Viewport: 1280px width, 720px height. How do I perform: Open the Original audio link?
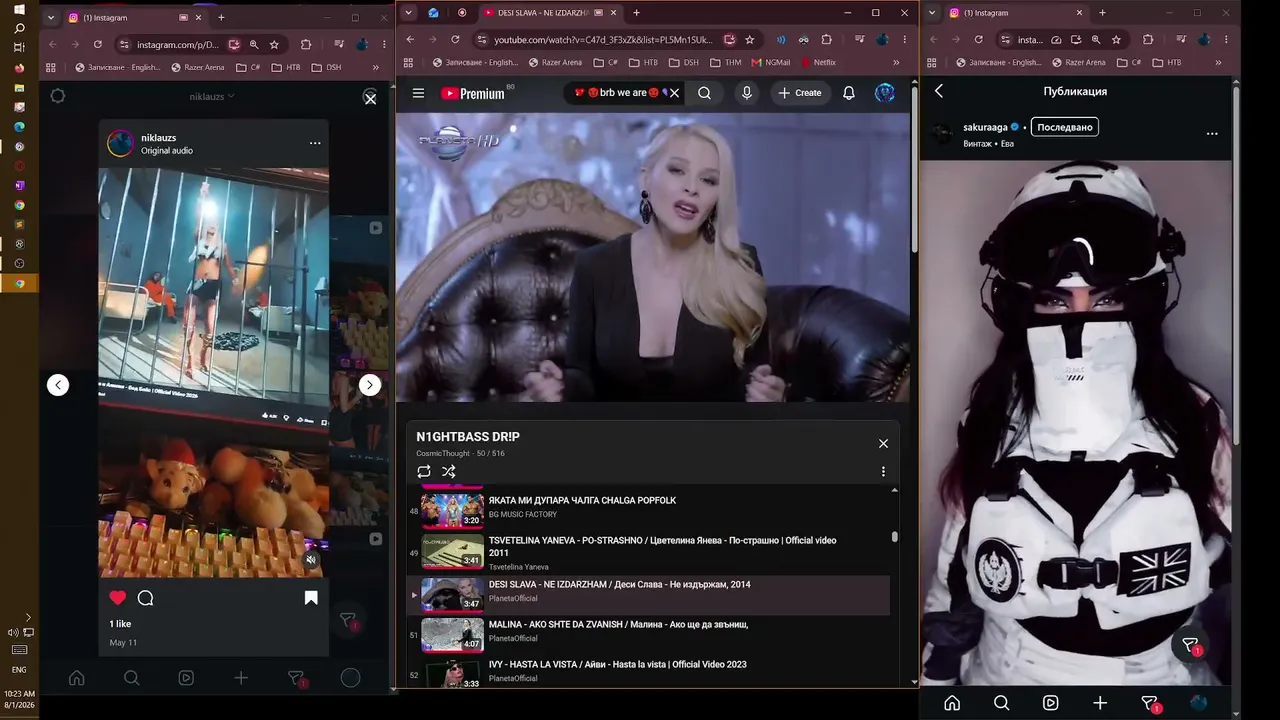pyautogui.click(x=167, y=151)
